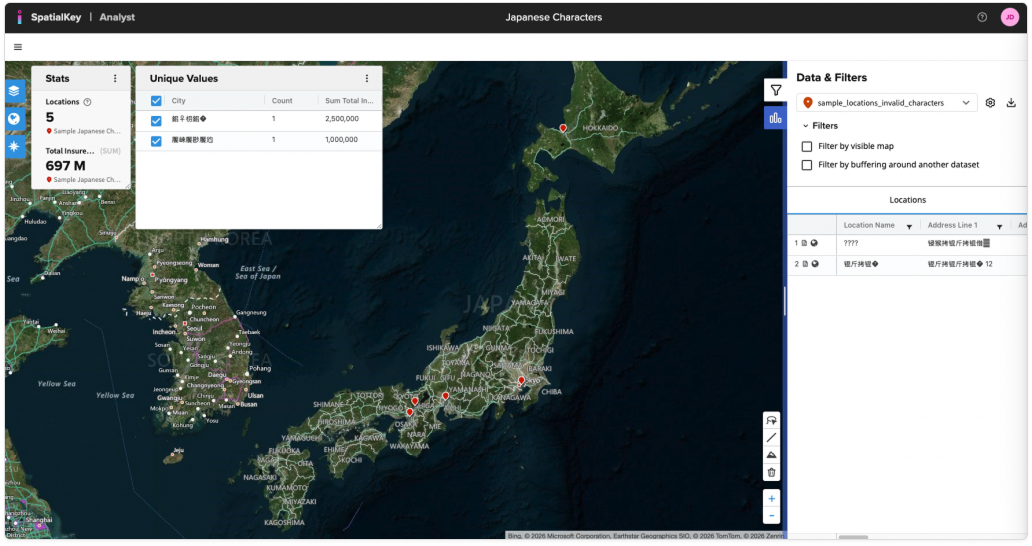Select the lasso selection map tool
Viewport: 1032px width, 546px height.
coord(771,420)
